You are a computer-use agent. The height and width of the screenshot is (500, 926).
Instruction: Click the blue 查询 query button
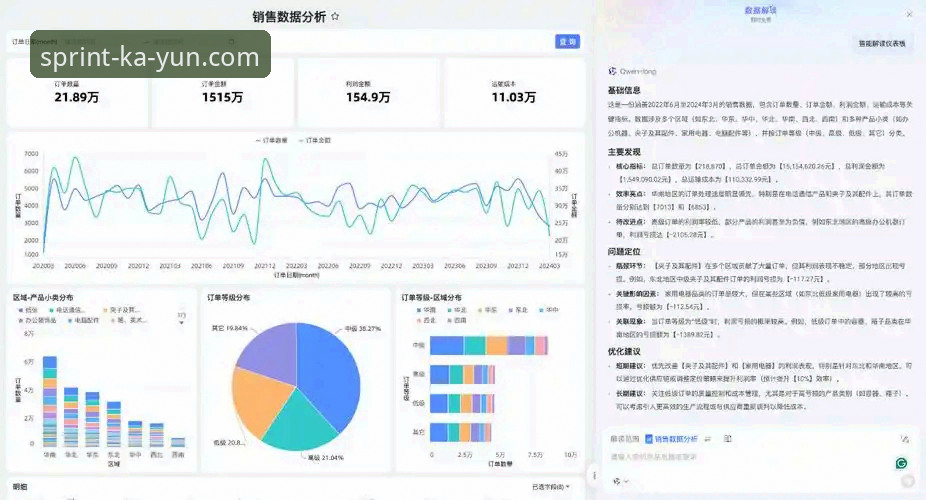pos(567,41)
